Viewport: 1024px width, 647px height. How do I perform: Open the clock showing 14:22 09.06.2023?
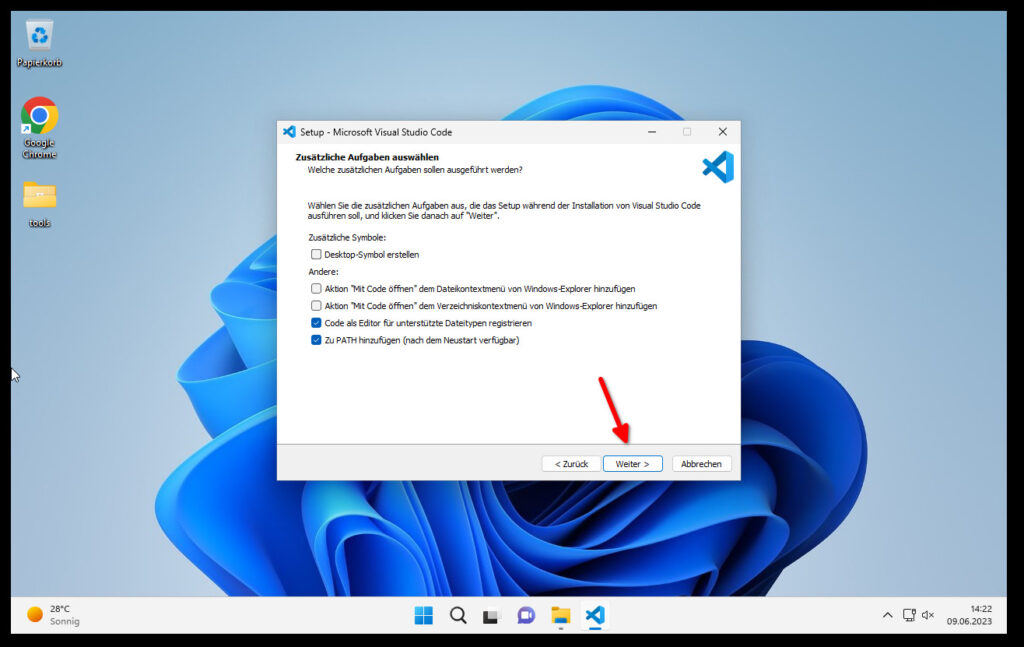[x=970, y=615]
